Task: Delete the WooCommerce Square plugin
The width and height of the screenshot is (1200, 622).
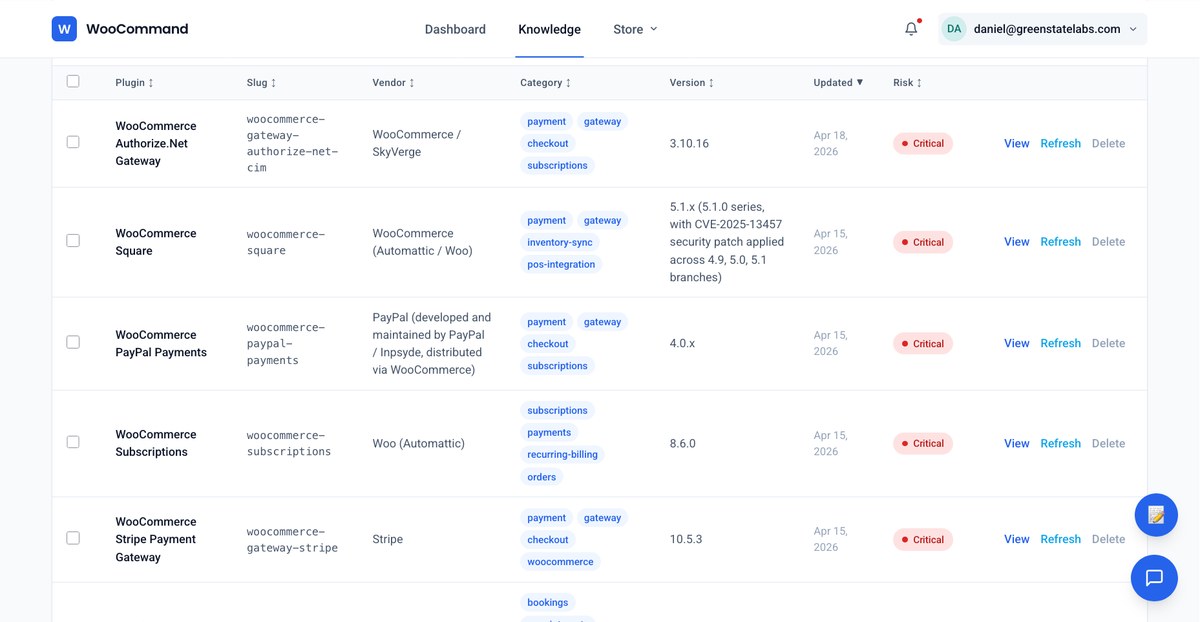Action: [1108, 242]
